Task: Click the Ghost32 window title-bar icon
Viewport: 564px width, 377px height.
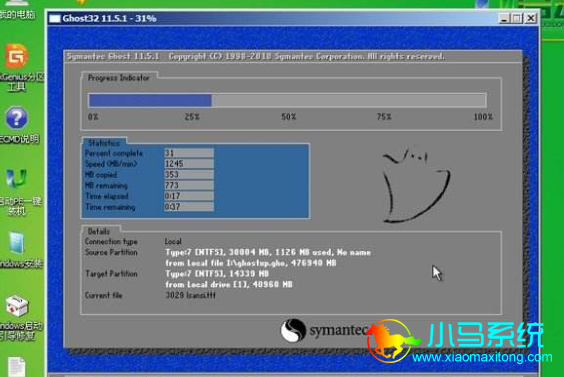Action: (x=55, y=18)
